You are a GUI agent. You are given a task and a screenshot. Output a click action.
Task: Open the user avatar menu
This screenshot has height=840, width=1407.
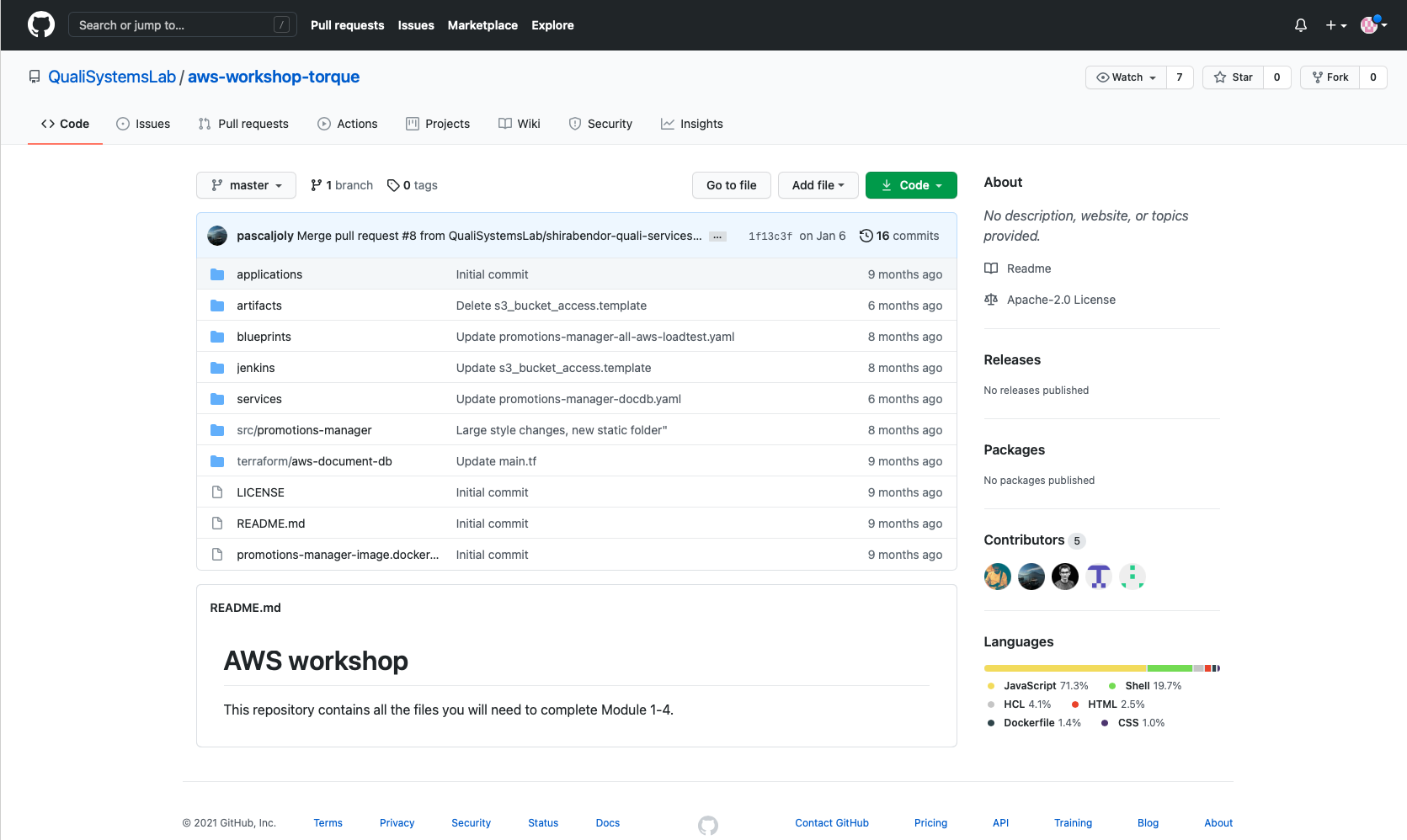[x=1374, y=25]
